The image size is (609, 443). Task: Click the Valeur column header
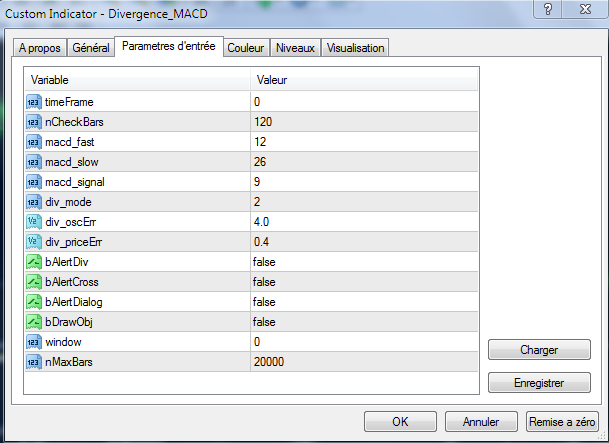(364, 79)
